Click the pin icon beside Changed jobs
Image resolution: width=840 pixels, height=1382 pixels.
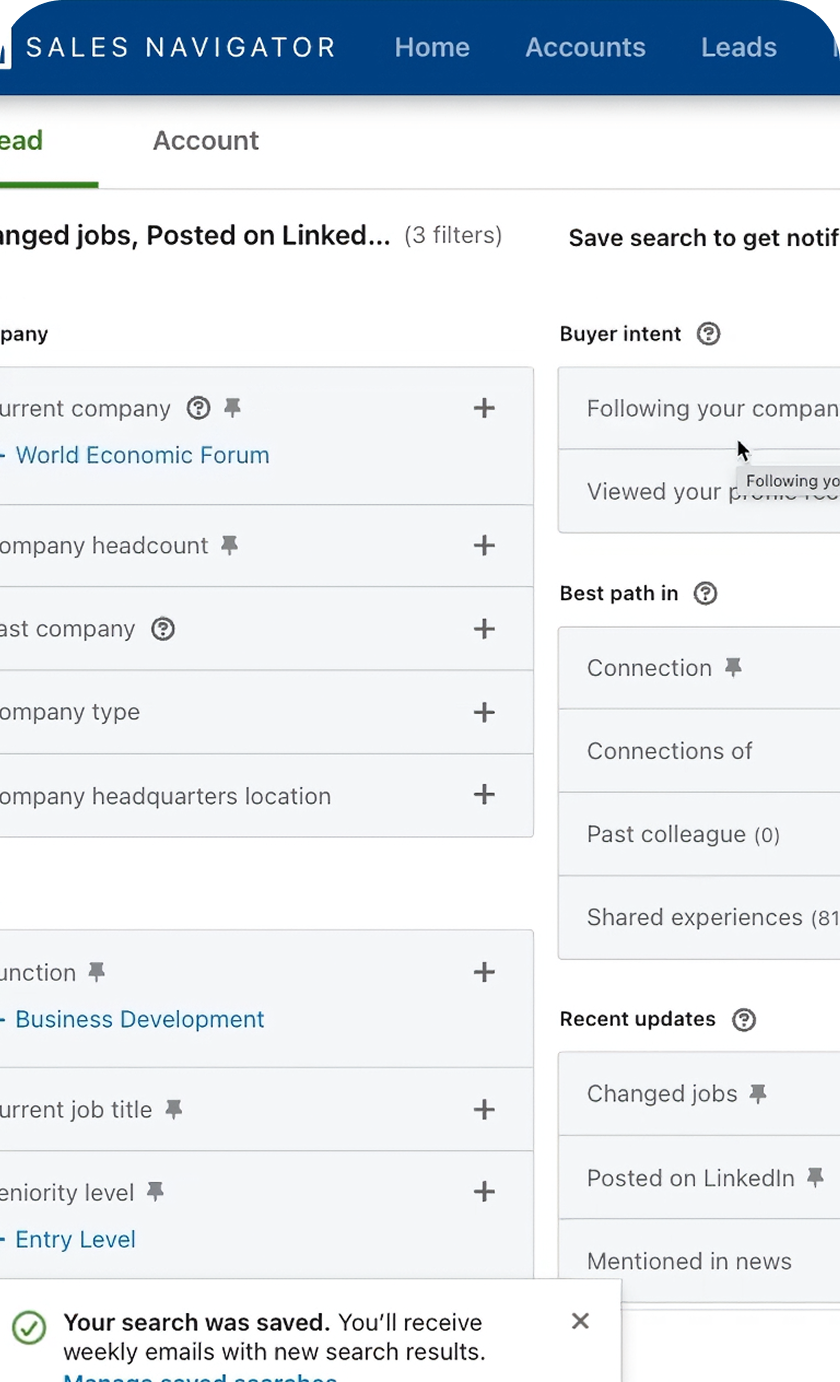(x=758, y=1094)
